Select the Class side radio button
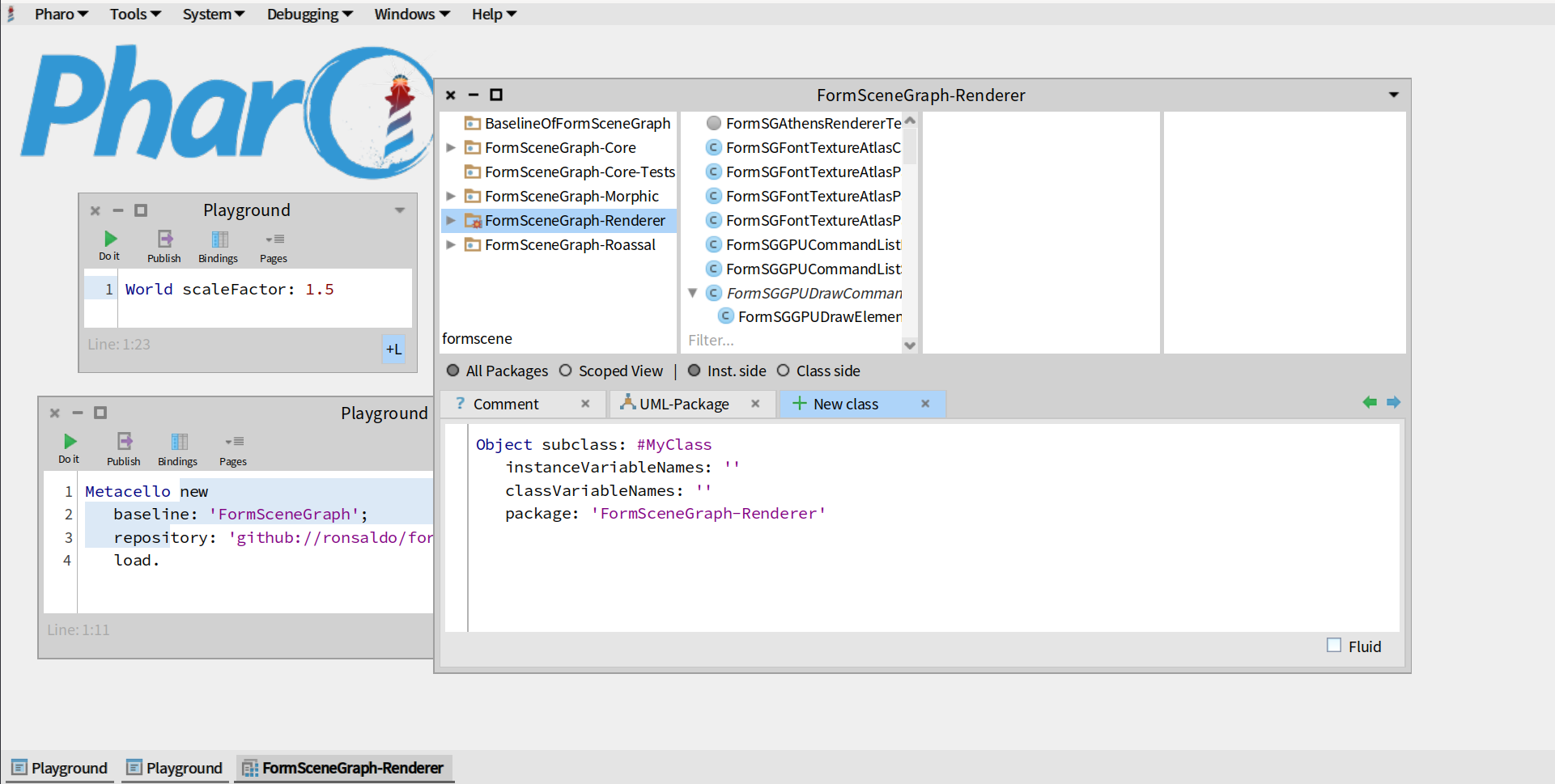1555x784 pixels. point(783,371)
